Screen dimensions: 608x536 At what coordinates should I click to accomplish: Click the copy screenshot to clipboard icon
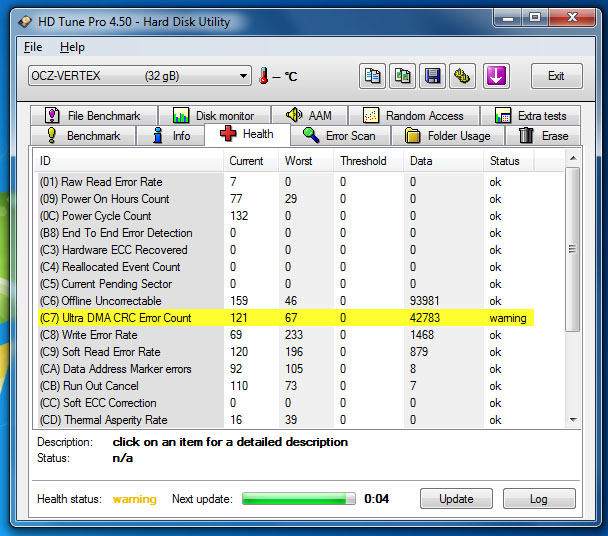(x=402, y=76)
